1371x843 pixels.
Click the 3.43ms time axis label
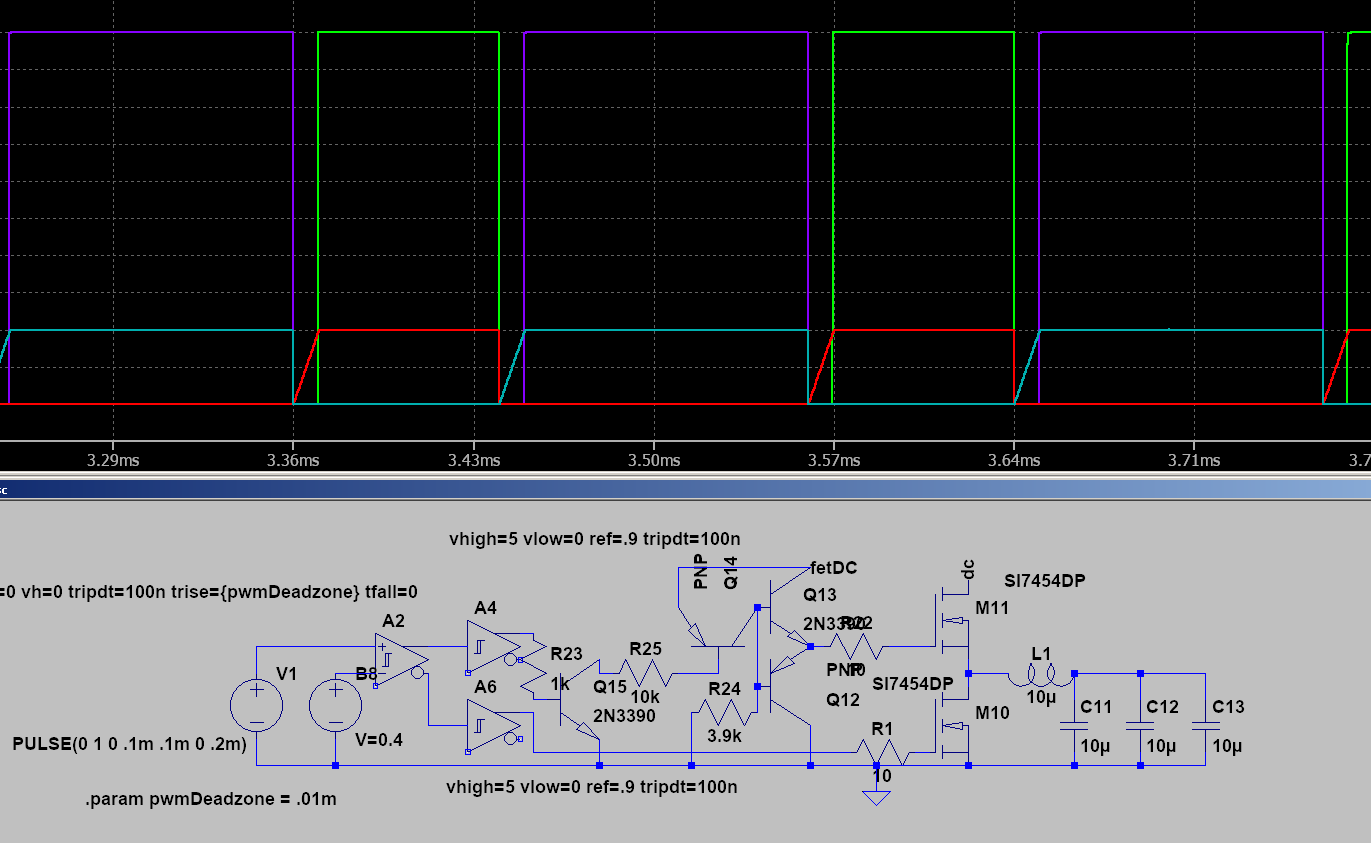point(474,460)
